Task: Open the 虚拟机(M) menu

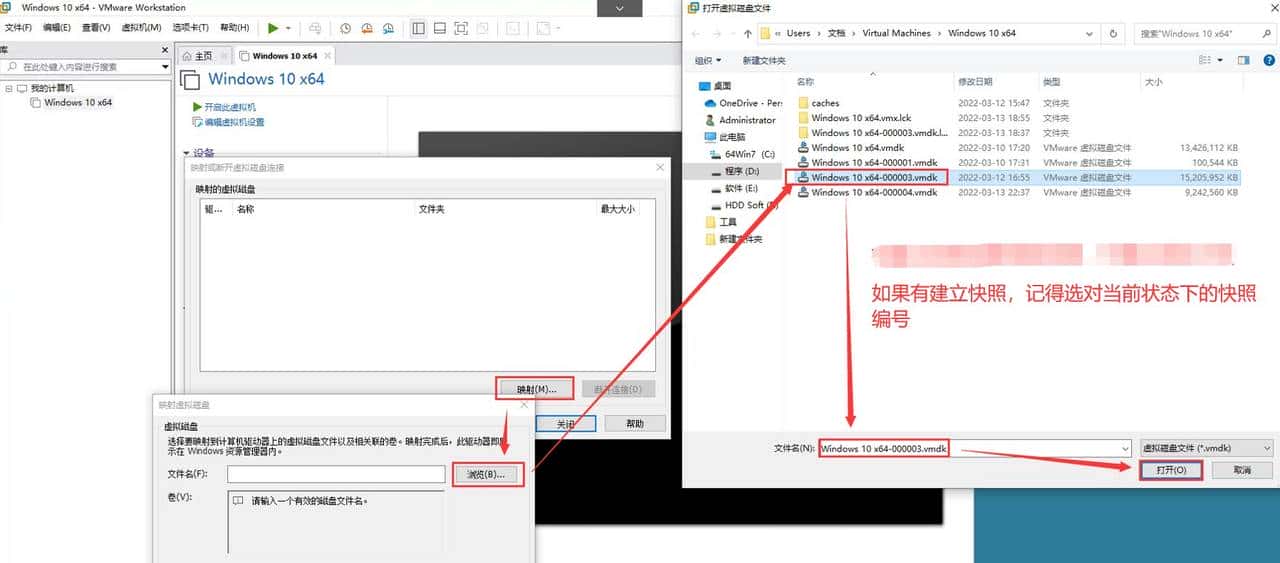Action: click(141, 28)
